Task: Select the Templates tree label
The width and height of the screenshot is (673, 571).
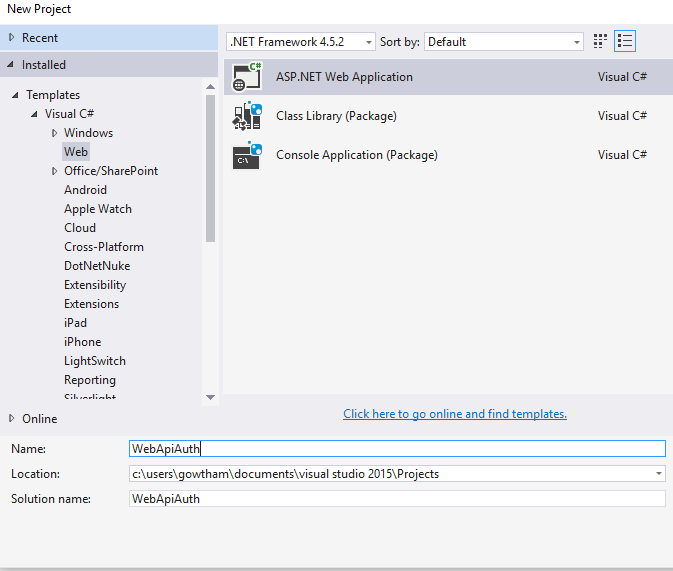Action: 53,95
